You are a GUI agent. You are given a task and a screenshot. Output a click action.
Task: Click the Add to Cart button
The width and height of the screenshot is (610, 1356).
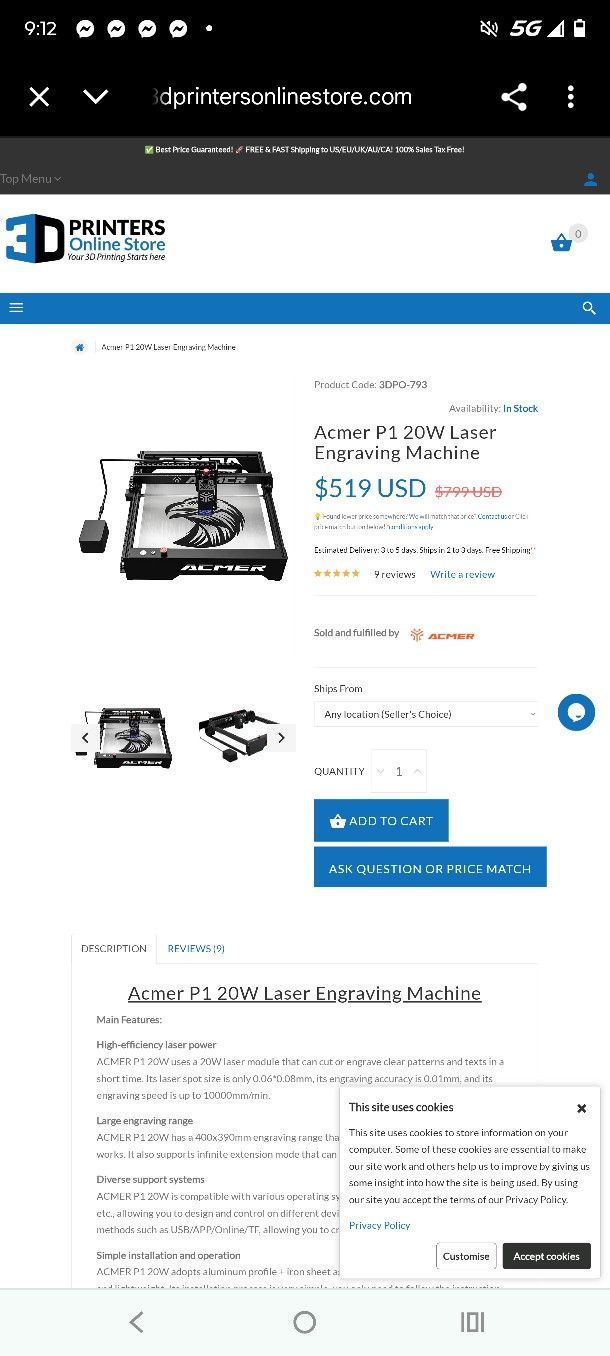[x=381, y=821]
